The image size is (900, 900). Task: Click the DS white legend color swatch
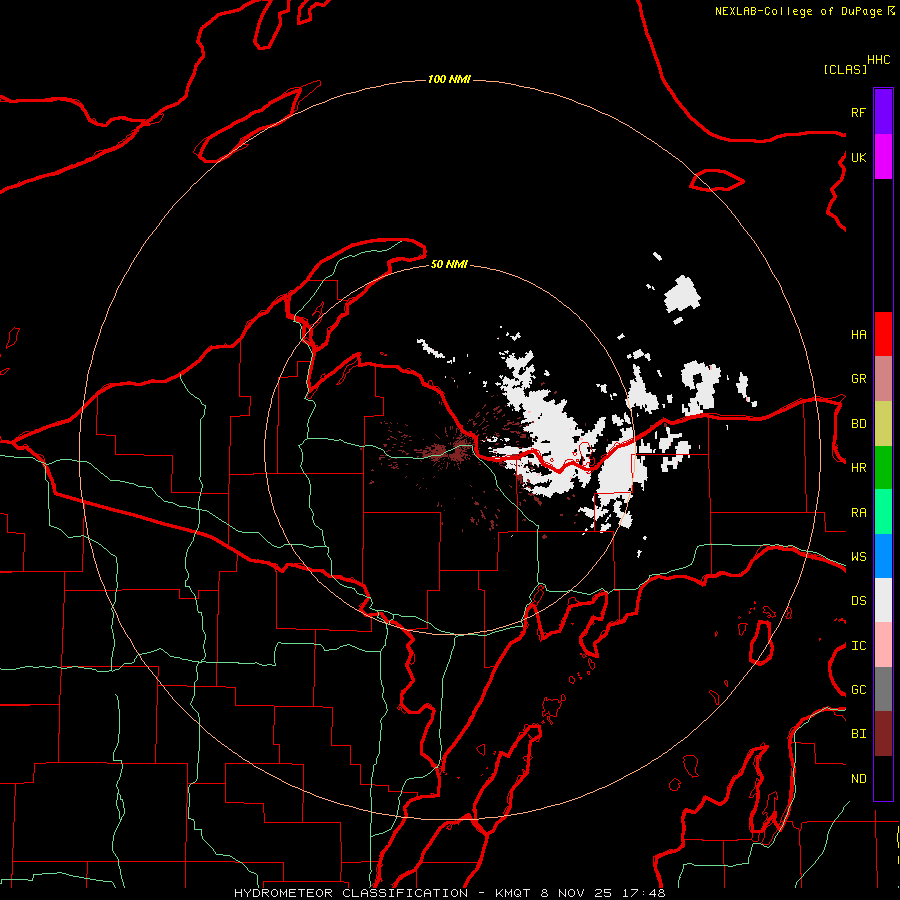coord(883,600)
